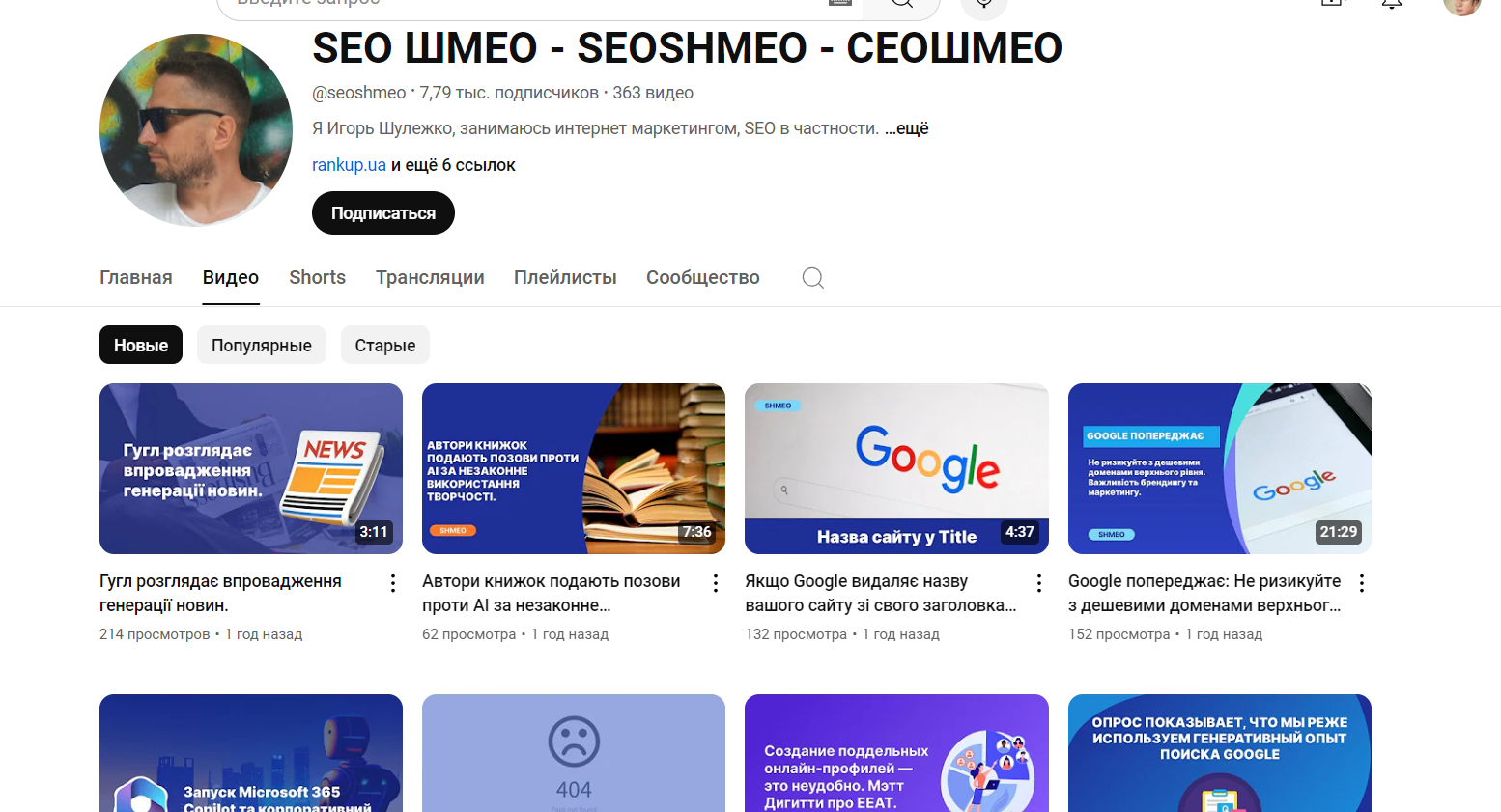Click the voice search microphone icon
The height and width of the screenshot is (812, 1501).
[x=984, y=5]
